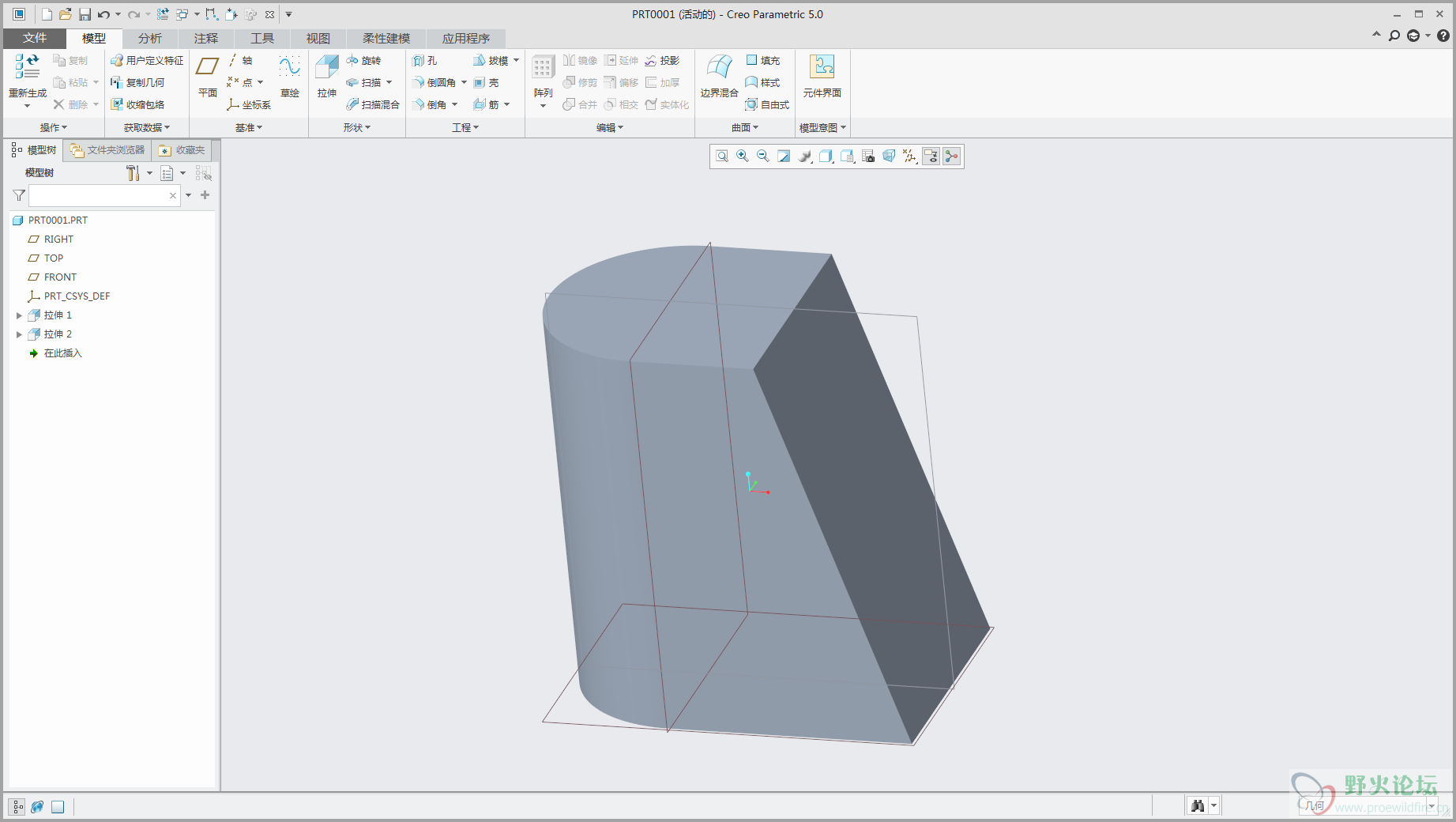Zoom in using the graphics toolbar

[x=743, y=156]
